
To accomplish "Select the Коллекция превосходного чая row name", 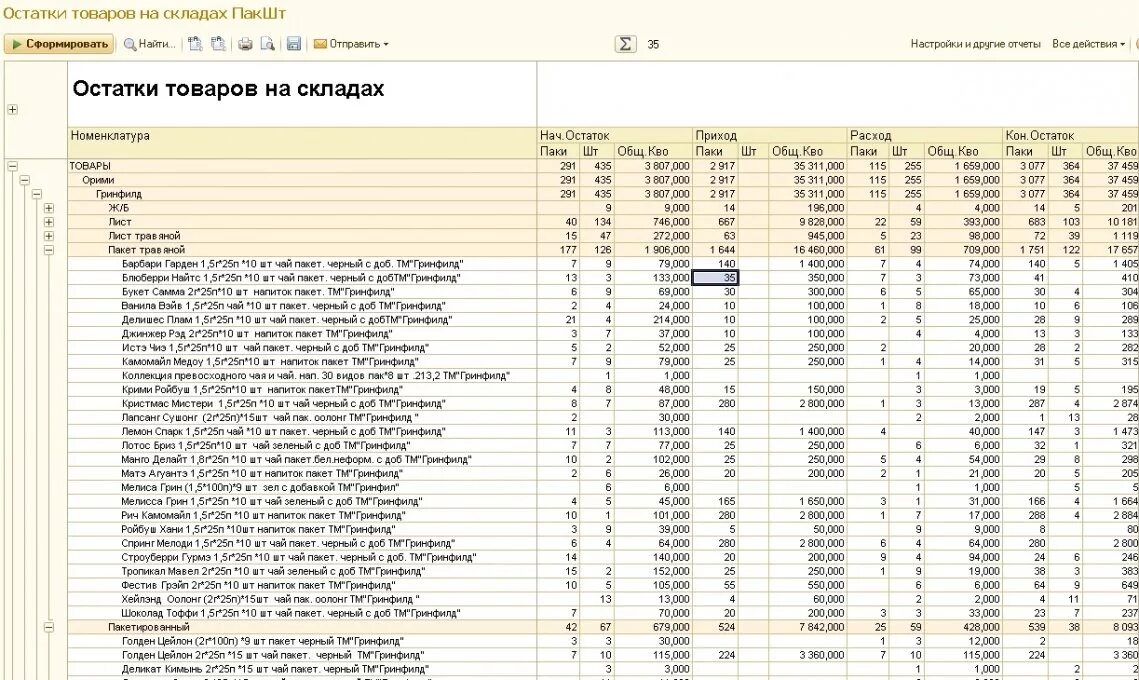I will point(315,376).
